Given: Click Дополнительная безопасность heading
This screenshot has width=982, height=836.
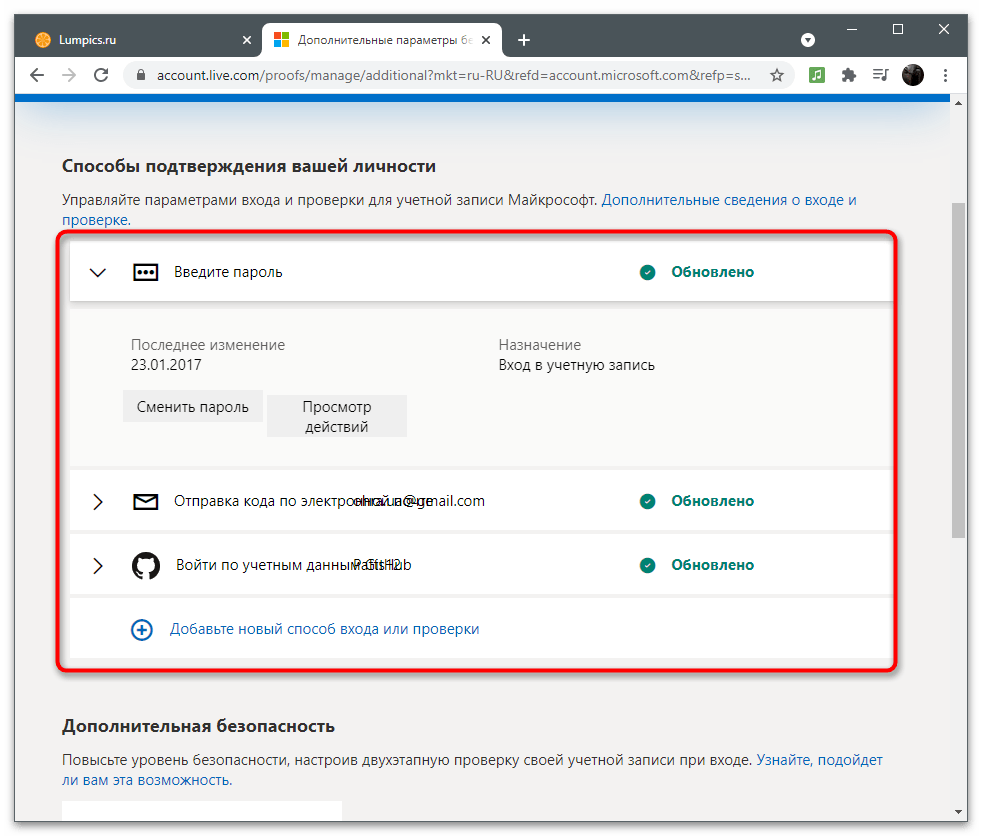Looking at the screenshot, I should tap(198, 726).
